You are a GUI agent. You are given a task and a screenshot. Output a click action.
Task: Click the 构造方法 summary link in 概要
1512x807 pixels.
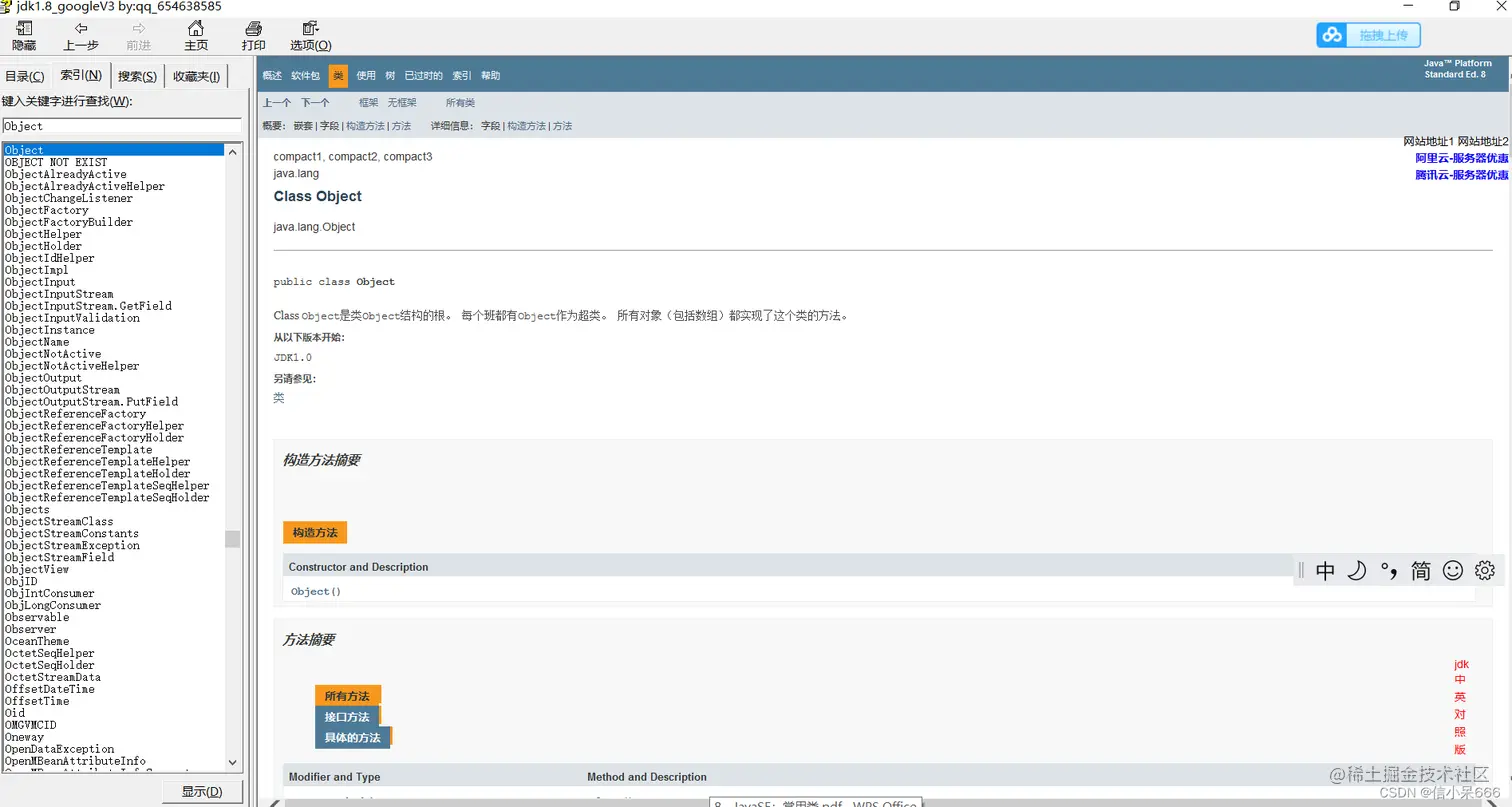pos(365,126)
